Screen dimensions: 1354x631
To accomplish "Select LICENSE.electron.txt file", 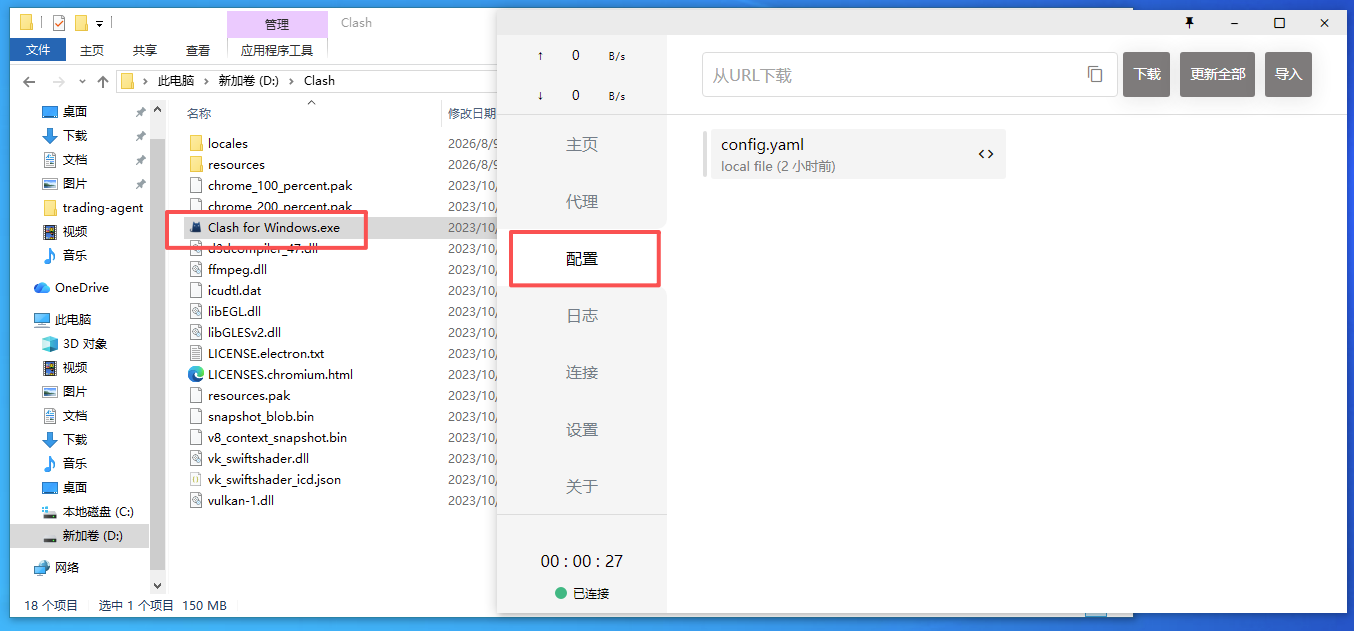I will [266, 353].
